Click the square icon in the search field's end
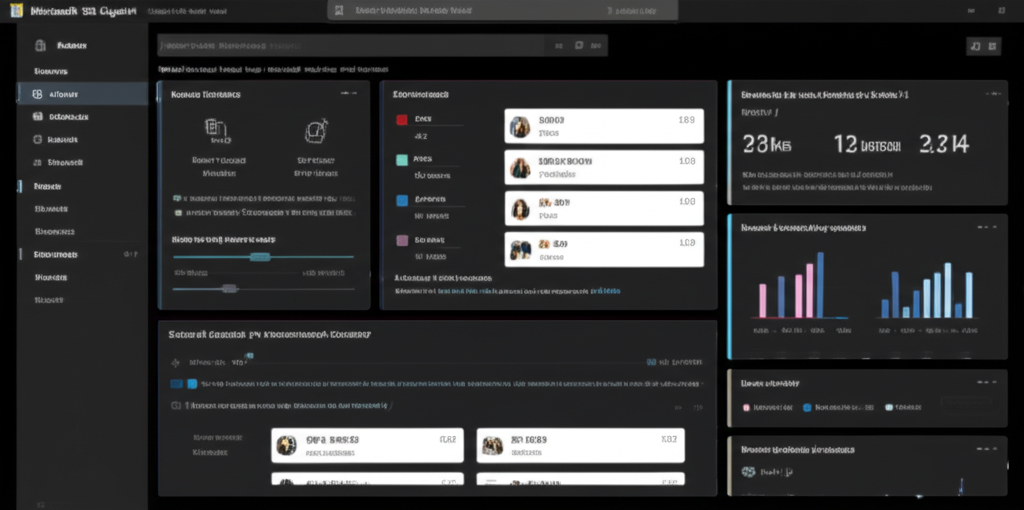 [x=579, y=46]
